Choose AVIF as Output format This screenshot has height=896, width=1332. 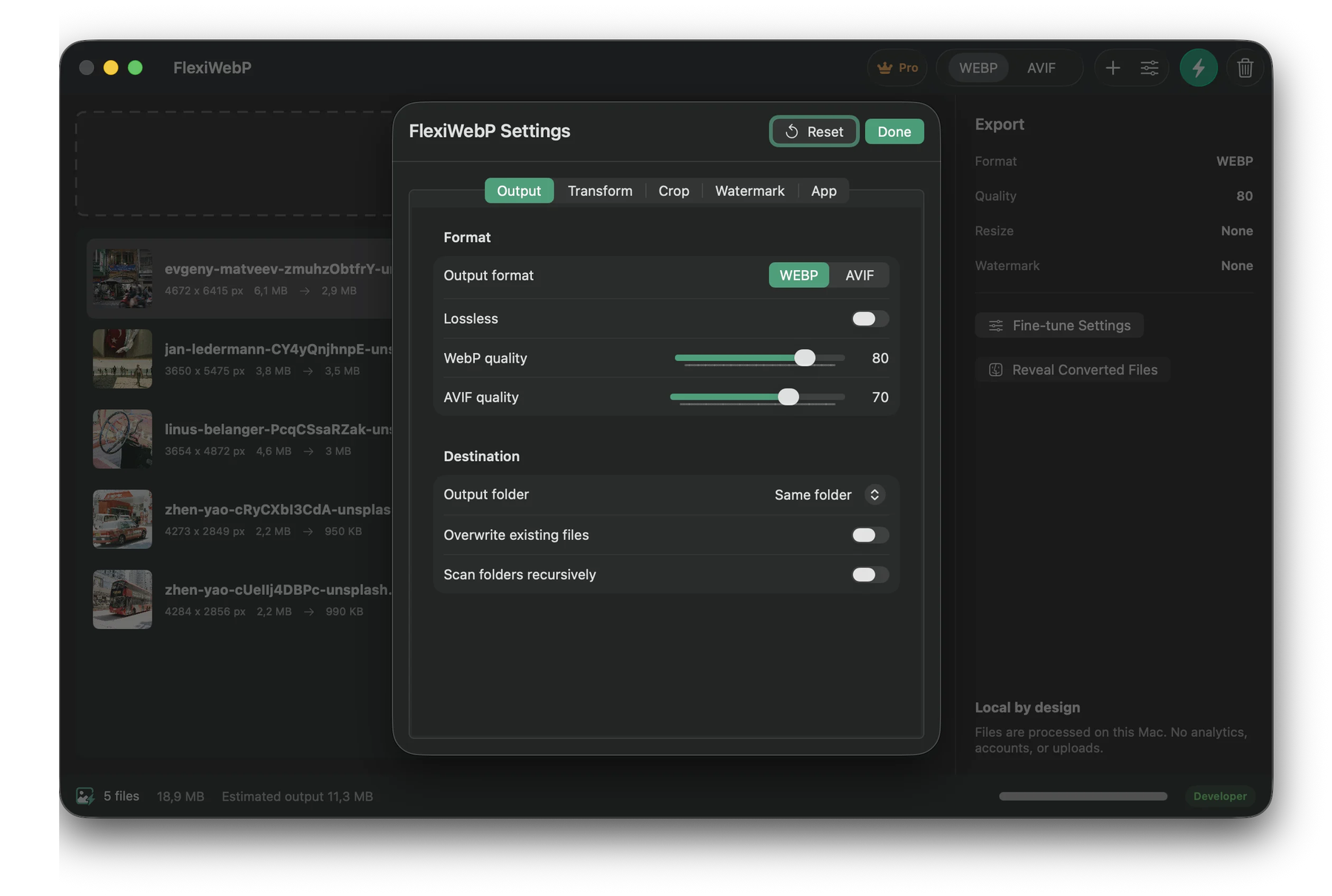click(859, 275)
